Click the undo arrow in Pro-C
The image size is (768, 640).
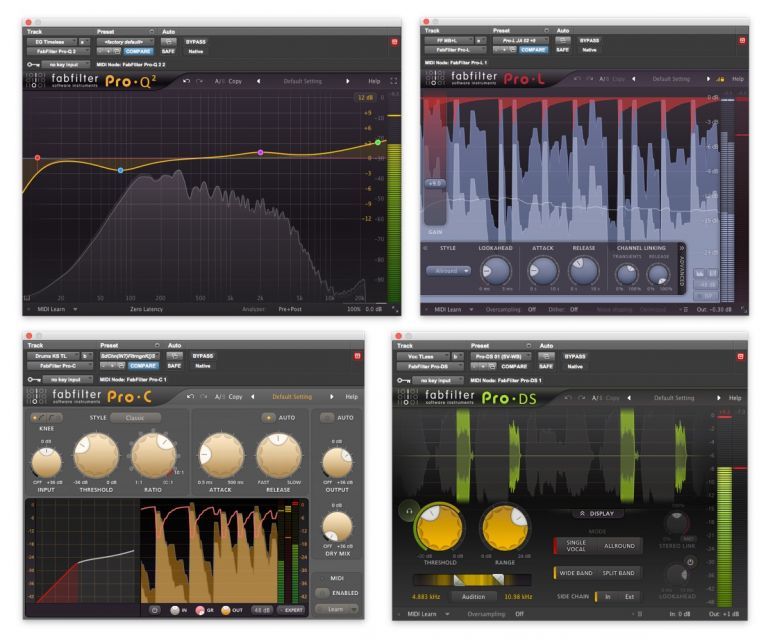[190, 397]
